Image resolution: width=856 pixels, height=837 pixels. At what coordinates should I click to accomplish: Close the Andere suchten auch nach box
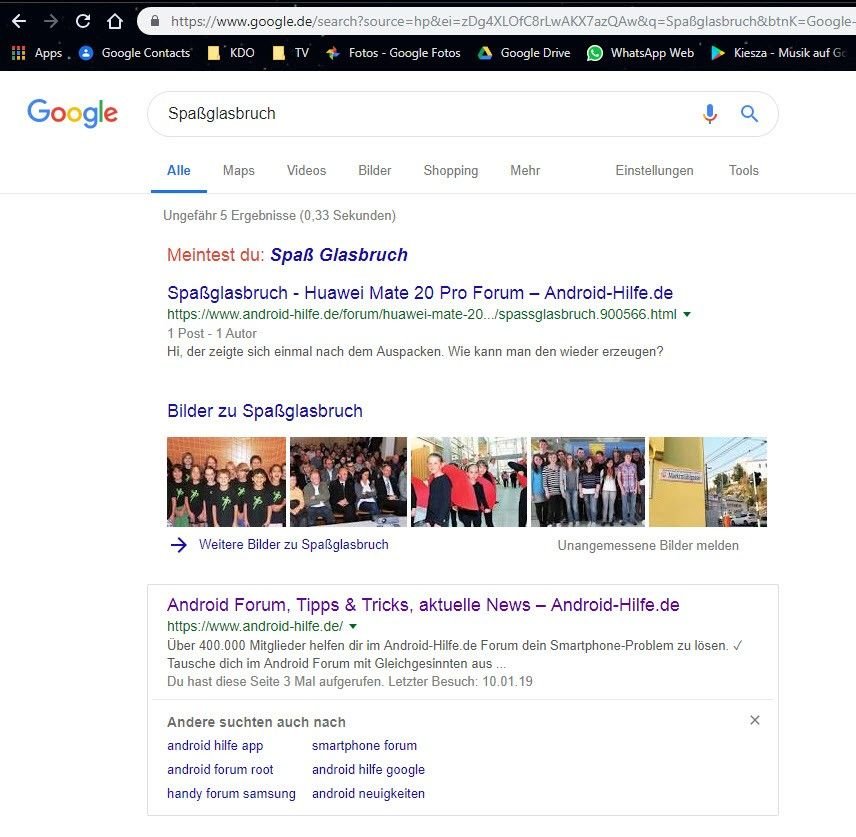click(x=755, y=720)
